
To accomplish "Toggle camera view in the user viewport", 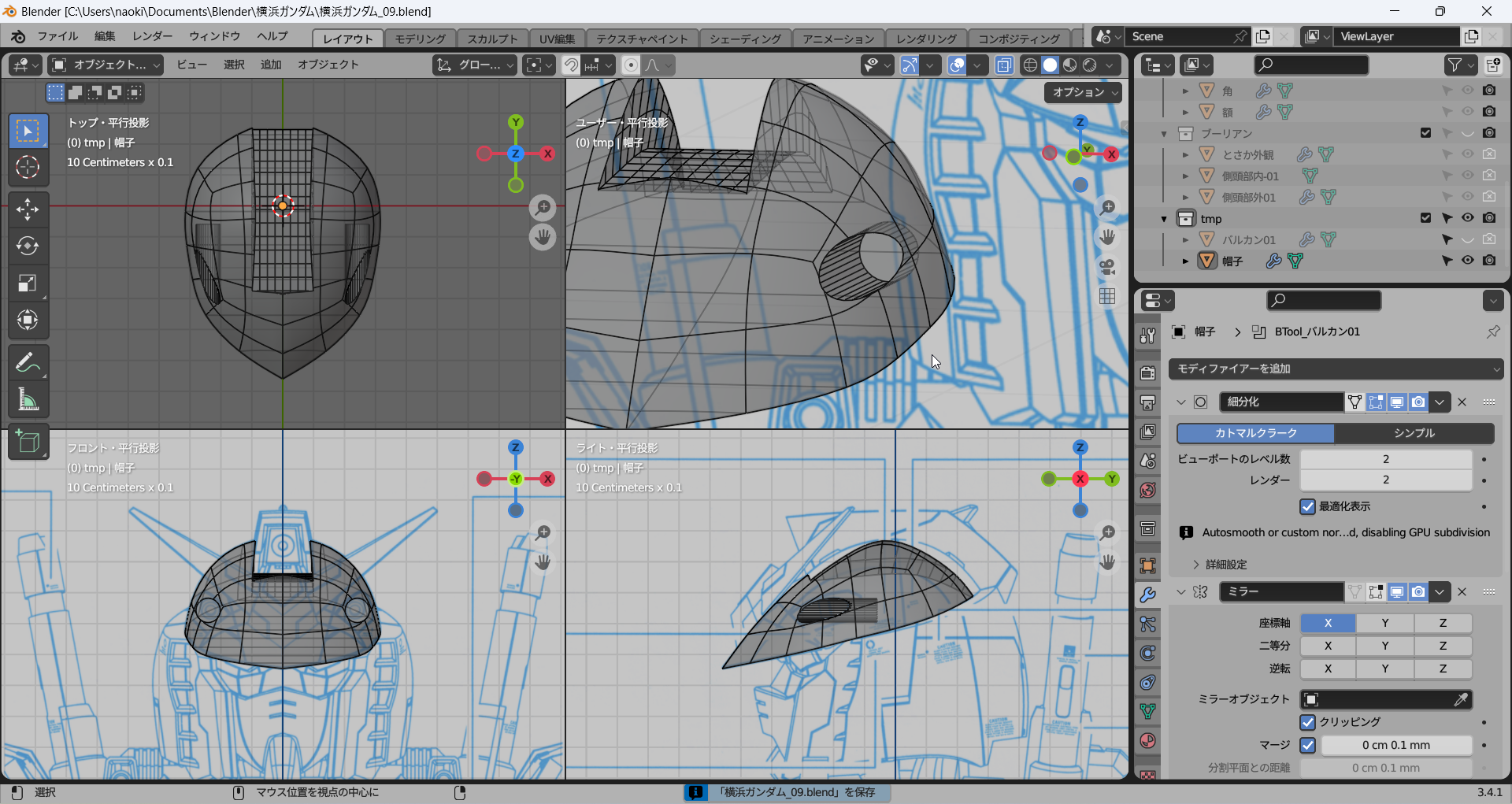I will (x=1107, y=267).
